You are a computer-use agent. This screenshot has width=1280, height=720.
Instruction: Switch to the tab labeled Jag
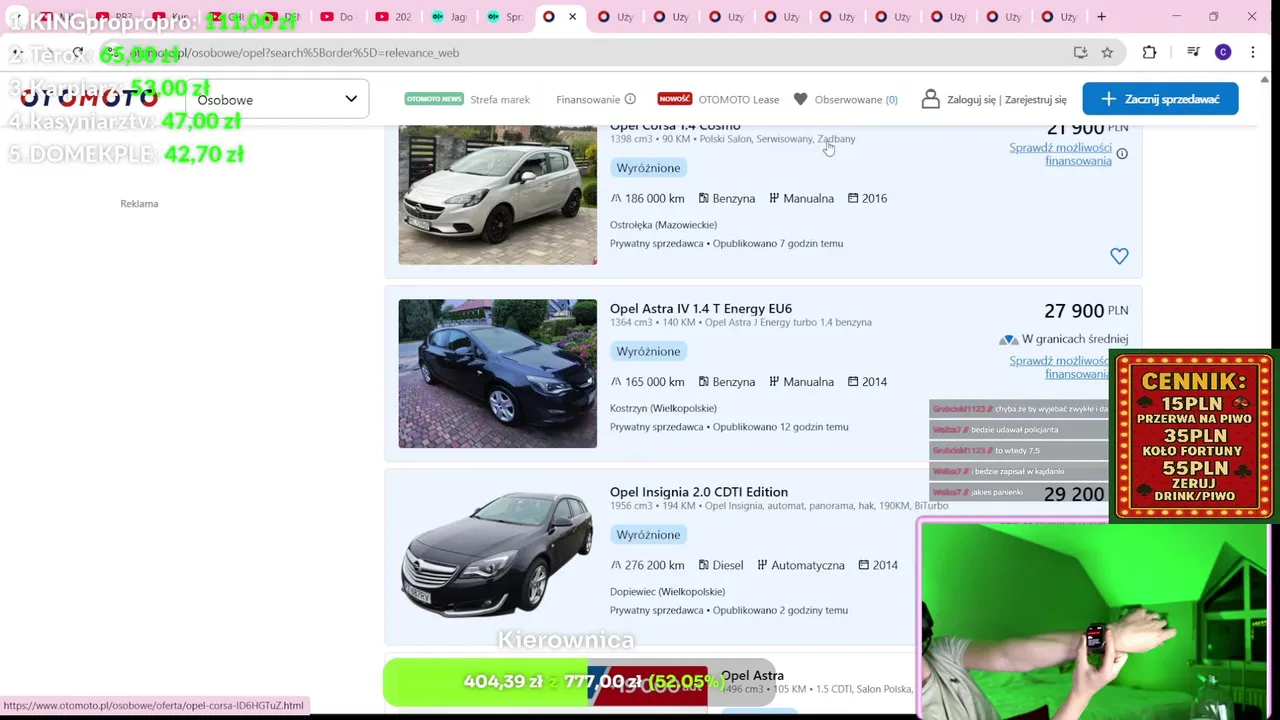pos(448,17)
